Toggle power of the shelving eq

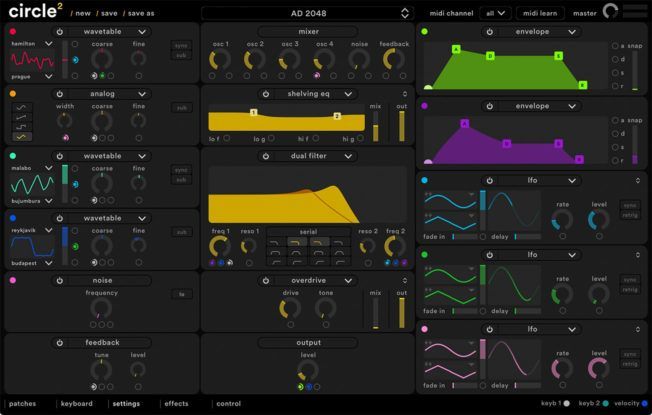[x=266, y=94]
